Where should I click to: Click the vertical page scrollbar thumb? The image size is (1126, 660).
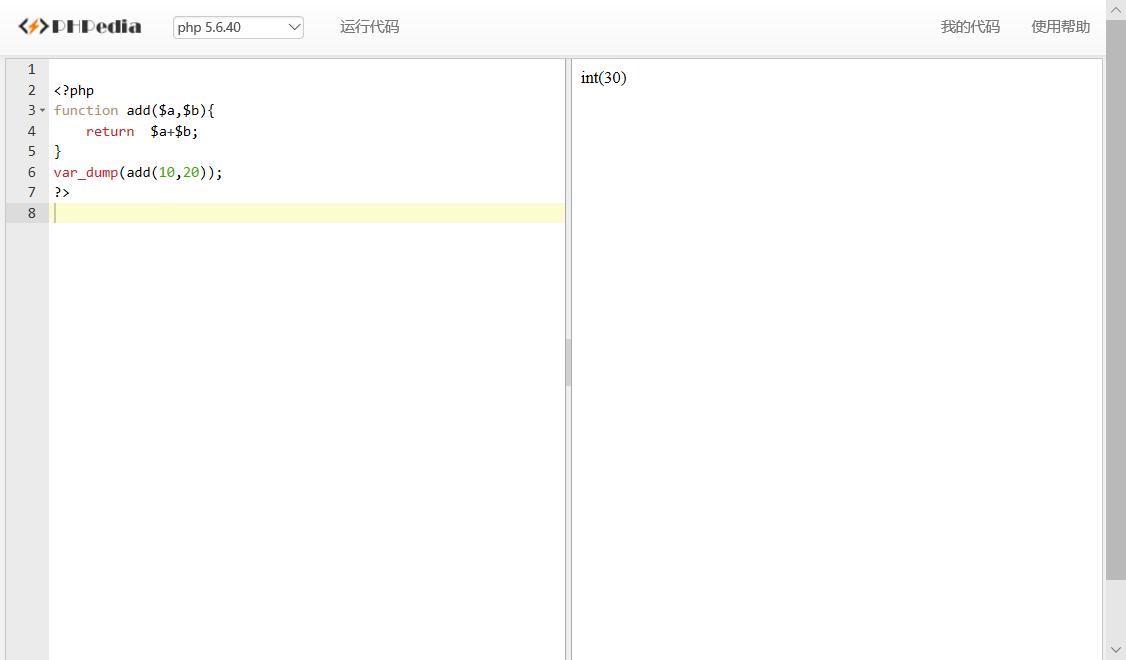(x=1115, y=300)
